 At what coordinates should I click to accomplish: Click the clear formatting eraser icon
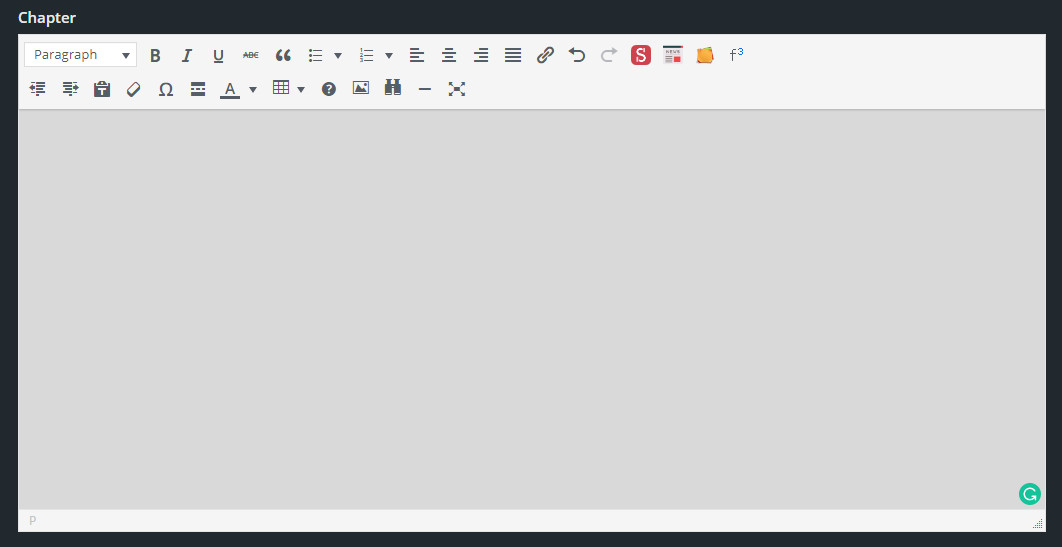tap(133, 89)
